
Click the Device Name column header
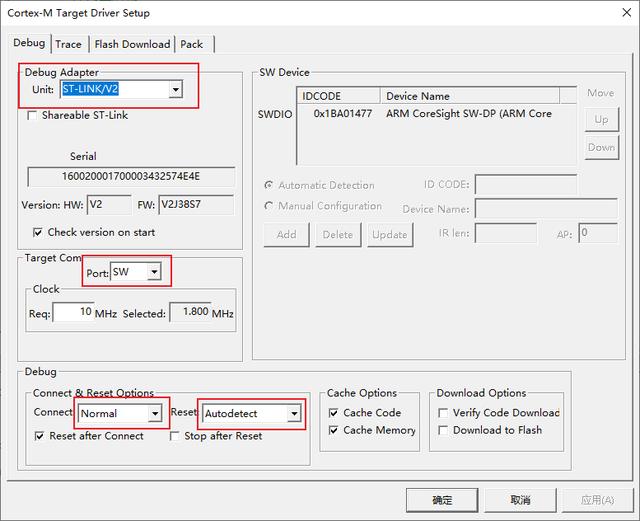470,96
